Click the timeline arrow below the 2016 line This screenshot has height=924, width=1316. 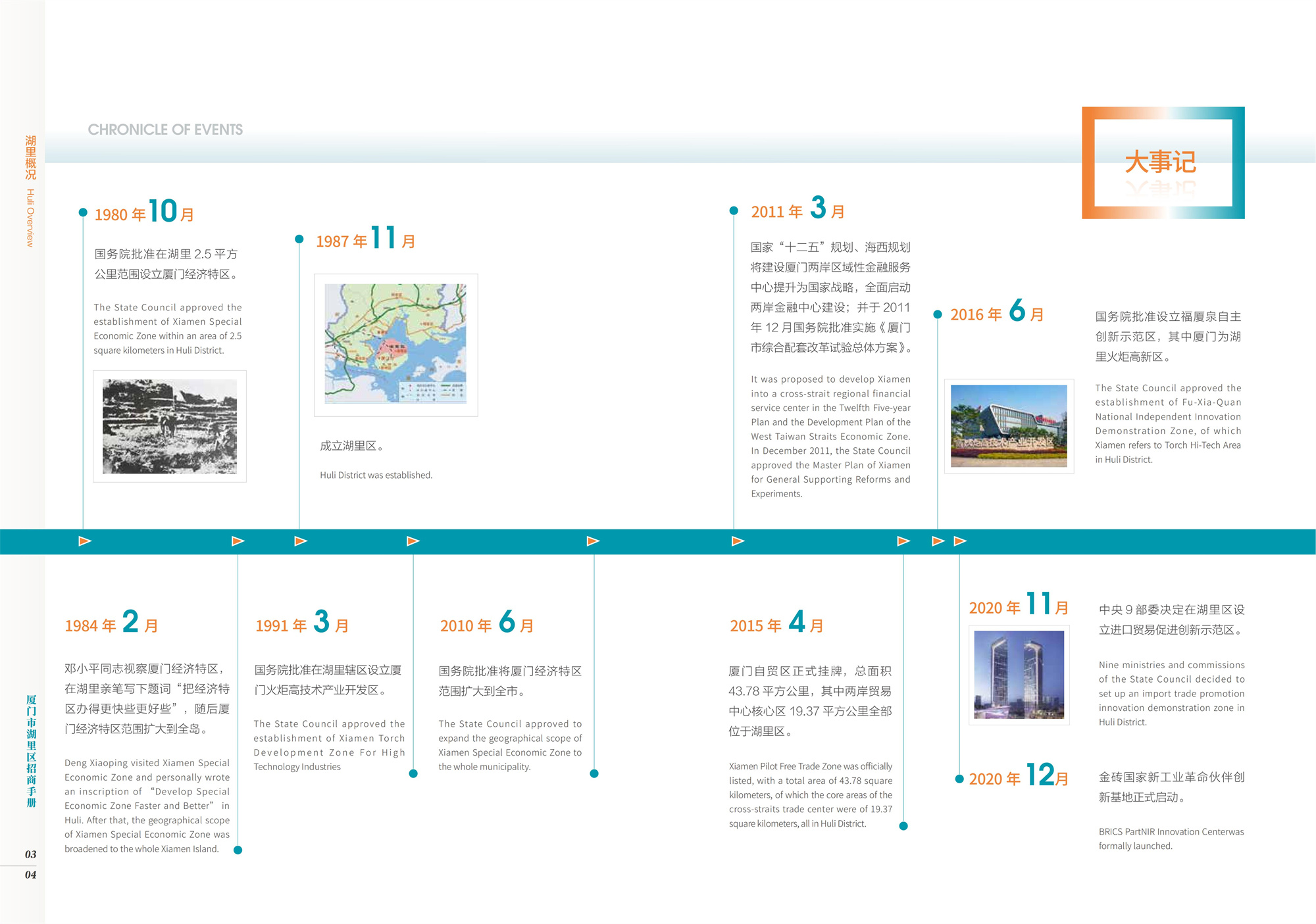point(938,541)
